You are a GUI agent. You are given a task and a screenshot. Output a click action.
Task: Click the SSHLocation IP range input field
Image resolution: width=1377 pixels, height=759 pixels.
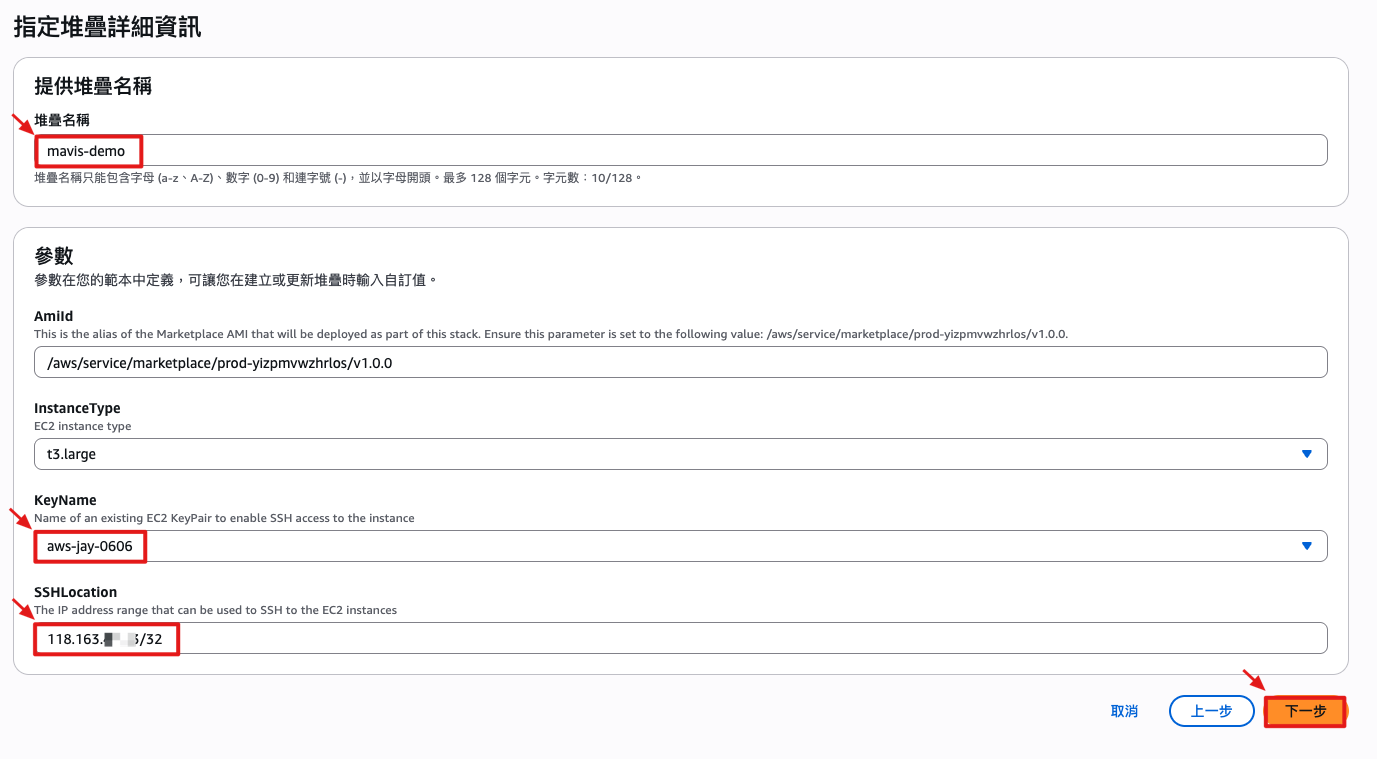pyautogui.click(x=680, y=638)
